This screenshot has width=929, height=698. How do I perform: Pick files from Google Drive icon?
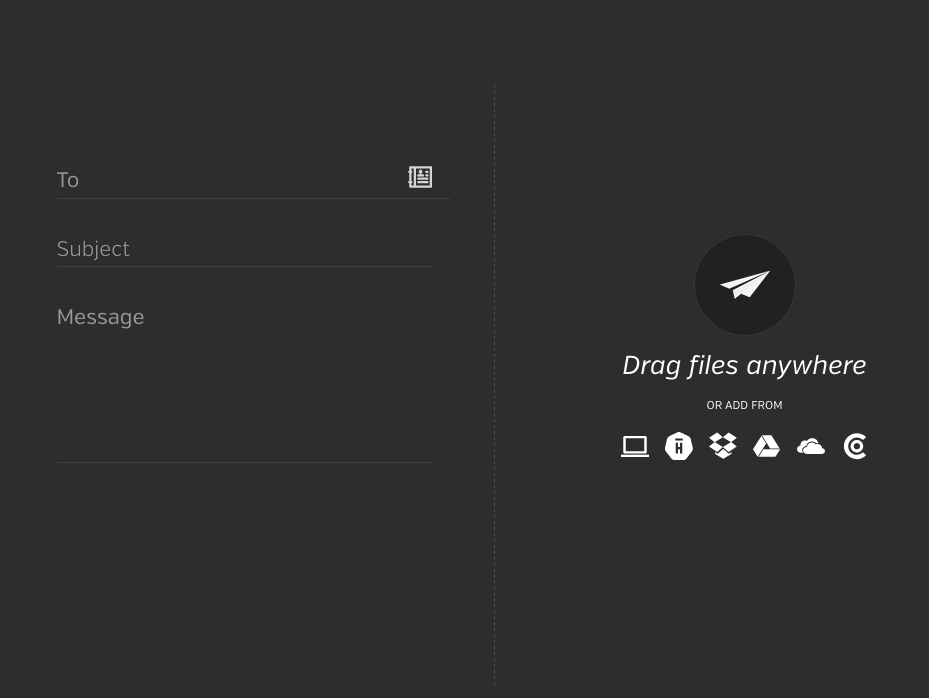point(767,446)
